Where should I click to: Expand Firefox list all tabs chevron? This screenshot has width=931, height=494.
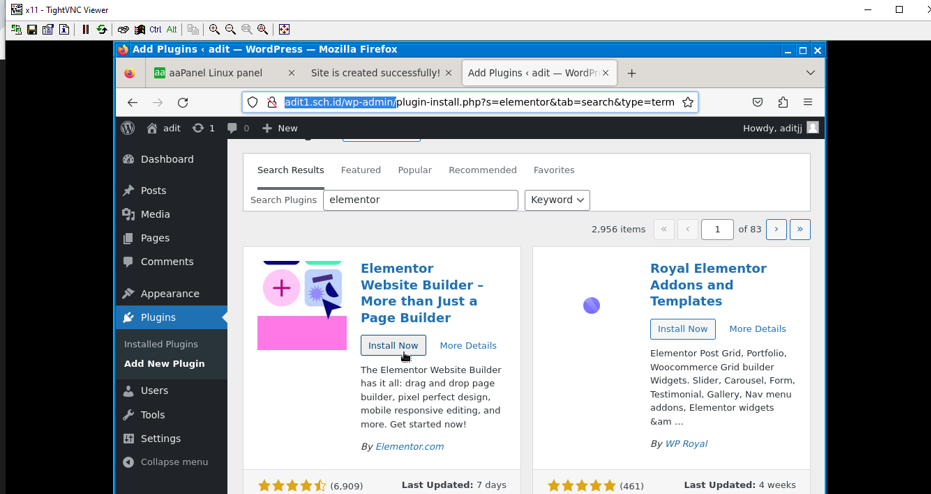coord(810,72)
